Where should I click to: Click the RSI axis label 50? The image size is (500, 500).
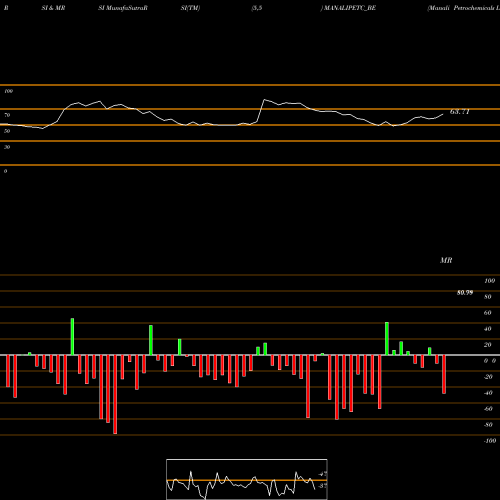(x=7, y=131)
